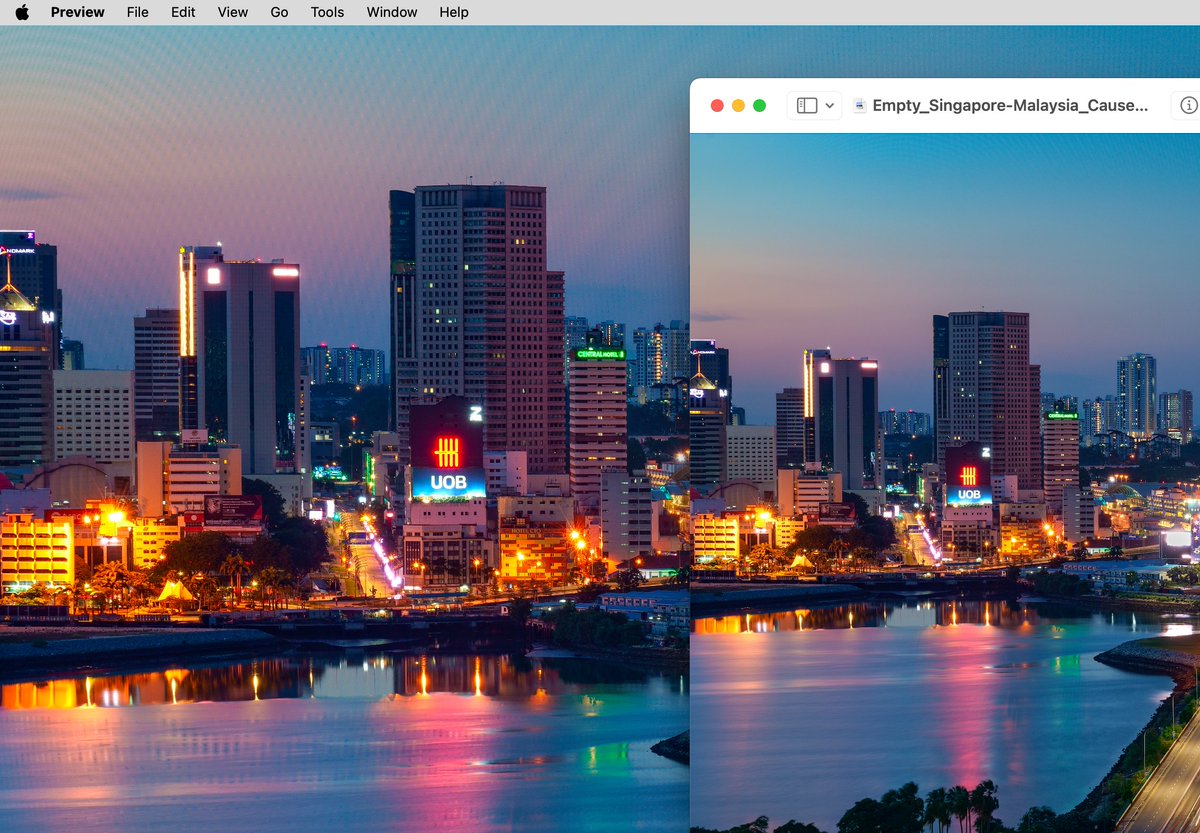Click the background window's cityscape image
The height and width of the screenshot is (833, 1200).
click(345, 430)
